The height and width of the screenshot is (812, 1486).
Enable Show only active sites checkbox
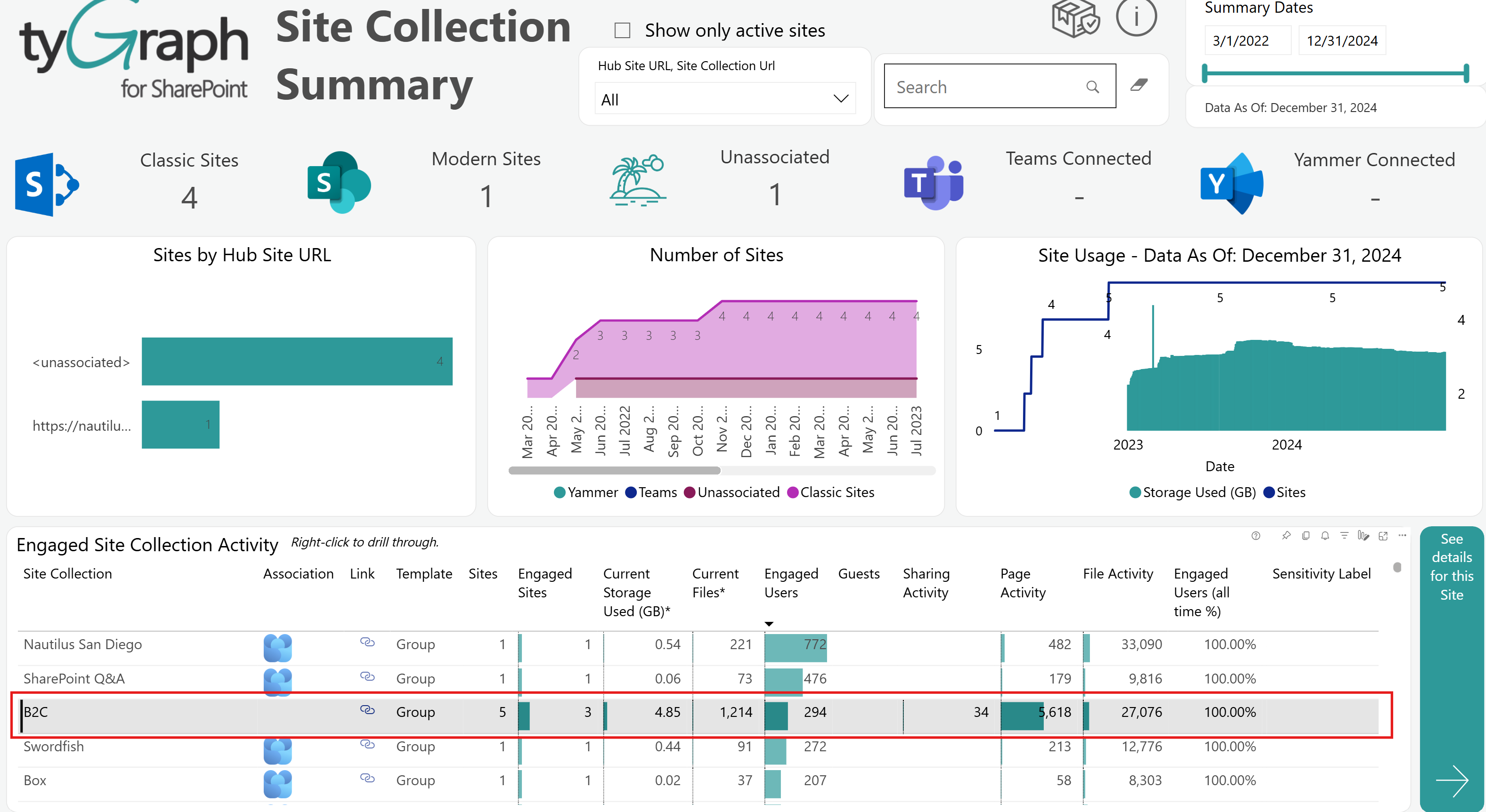(x=623, y=30)
